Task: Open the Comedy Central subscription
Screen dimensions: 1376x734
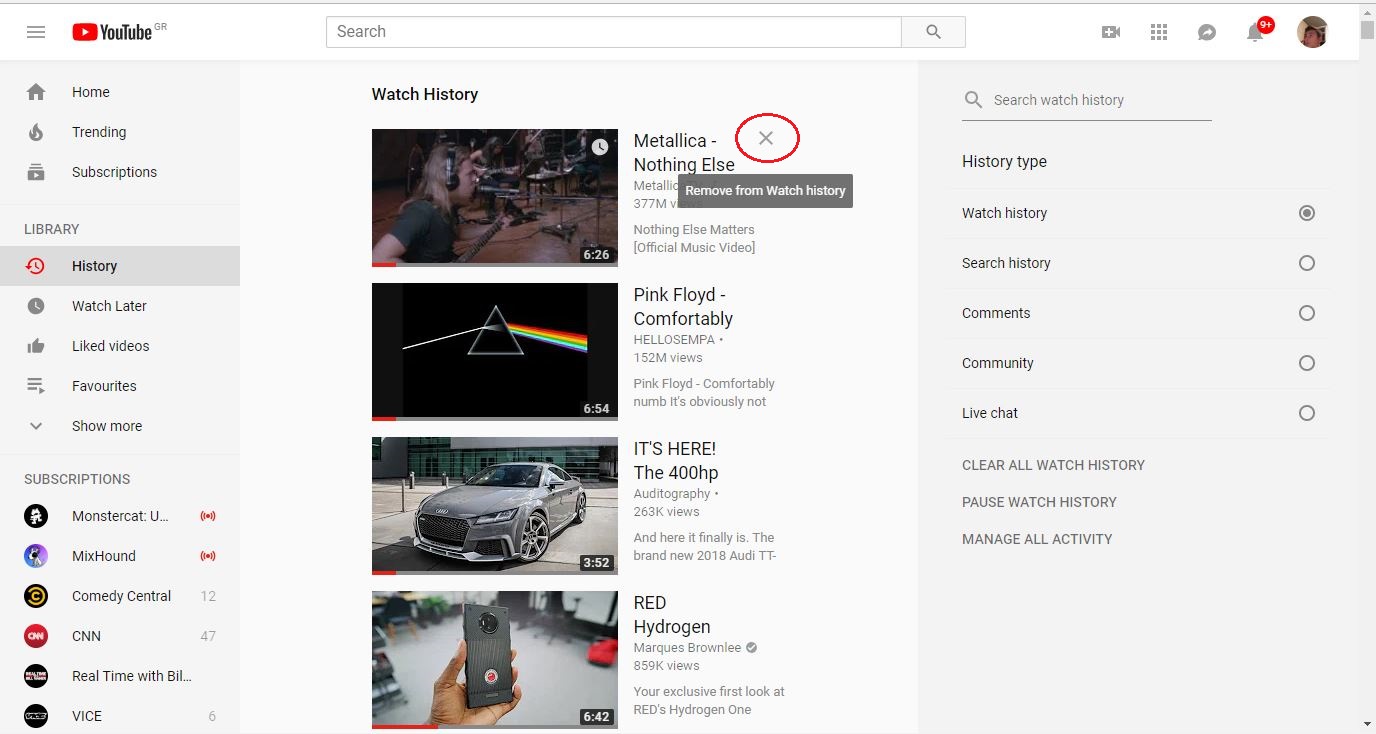Action: [120, 596]
